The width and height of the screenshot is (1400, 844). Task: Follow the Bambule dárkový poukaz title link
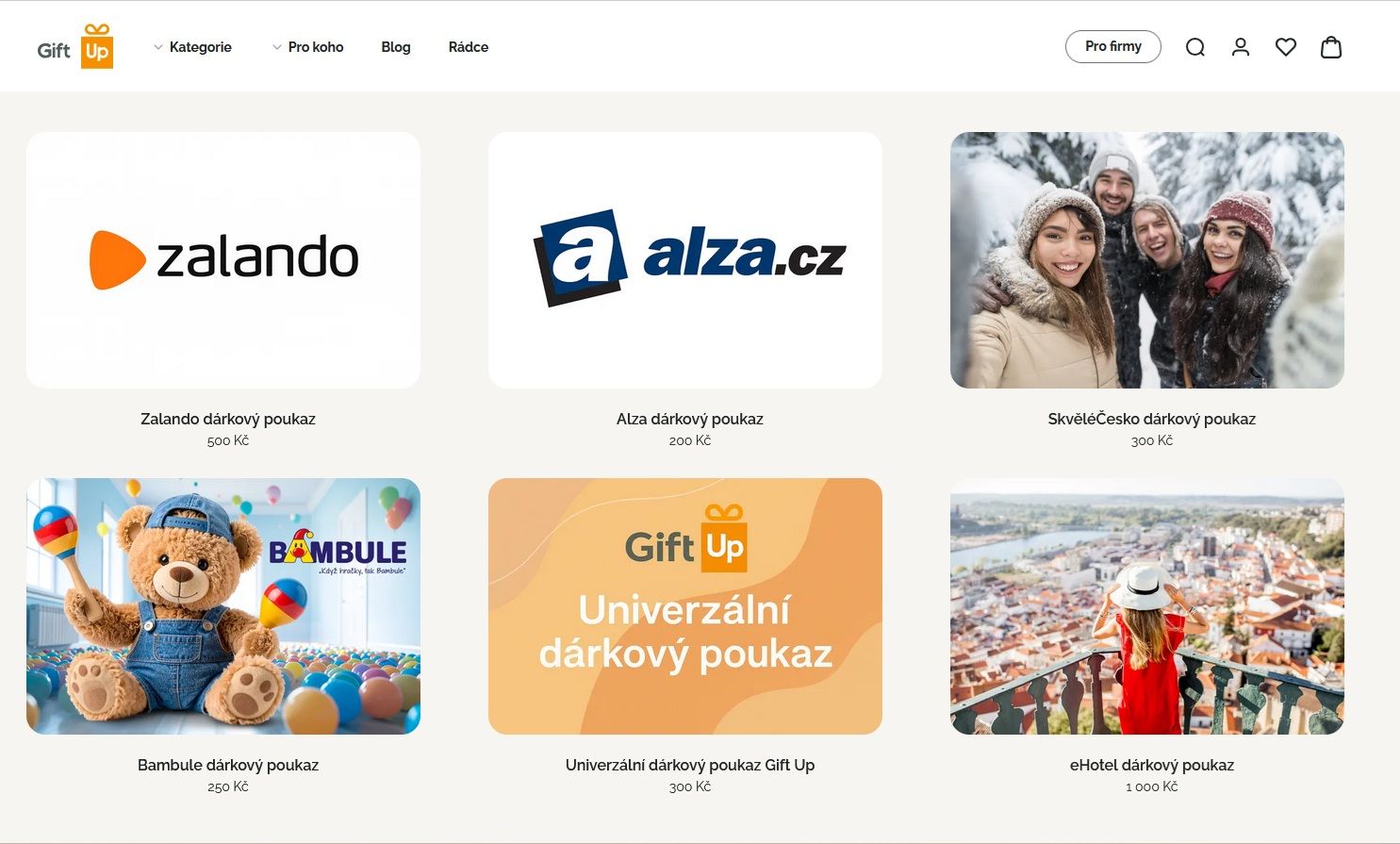click(228, 765)
